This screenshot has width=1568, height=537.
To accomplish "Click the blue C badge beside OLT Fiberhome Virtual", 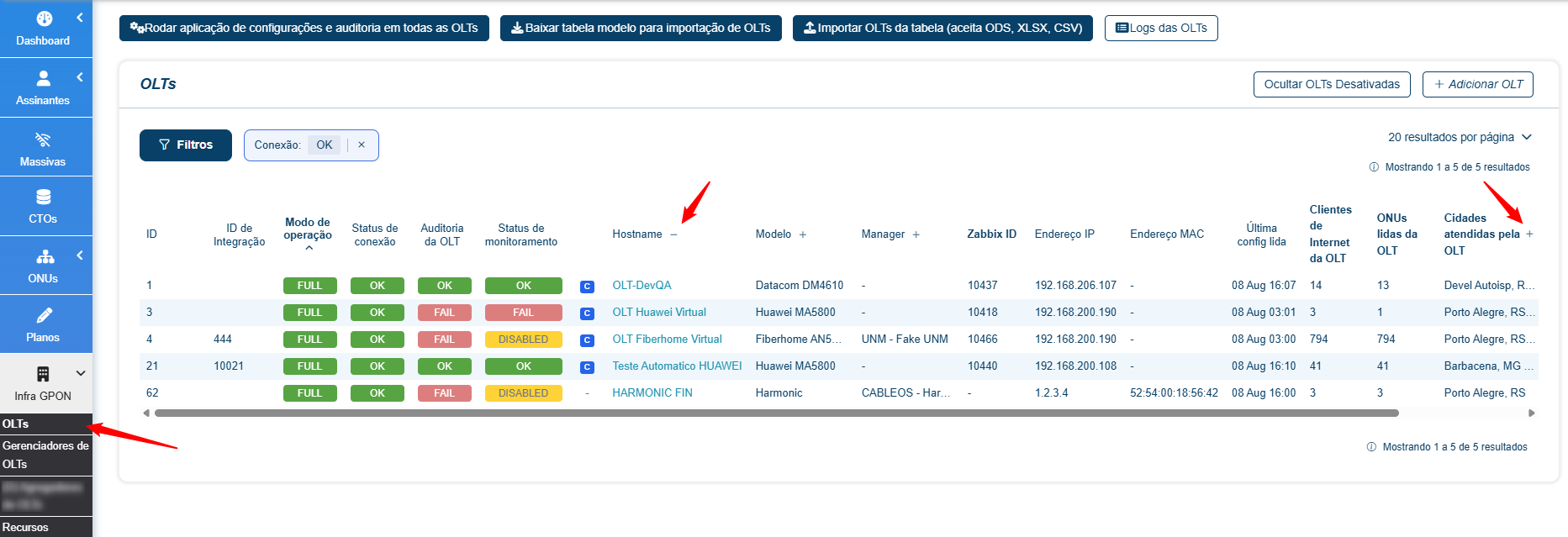I will (587, 340).
